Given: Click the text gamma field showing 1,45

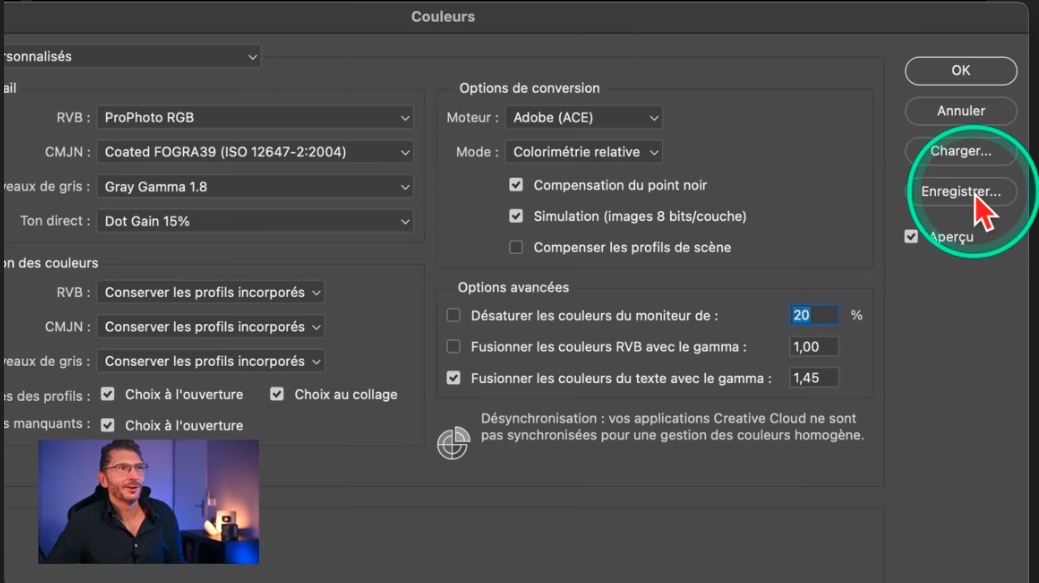Looking at the screenshot, I should [813, 379].
